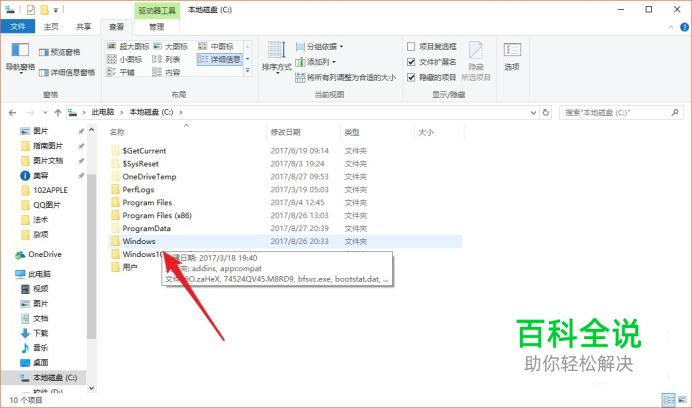Image resolution: width=692 pixels, height=408 pixels.
Task: Open folder Options (选项)
Action: point(512,57)
